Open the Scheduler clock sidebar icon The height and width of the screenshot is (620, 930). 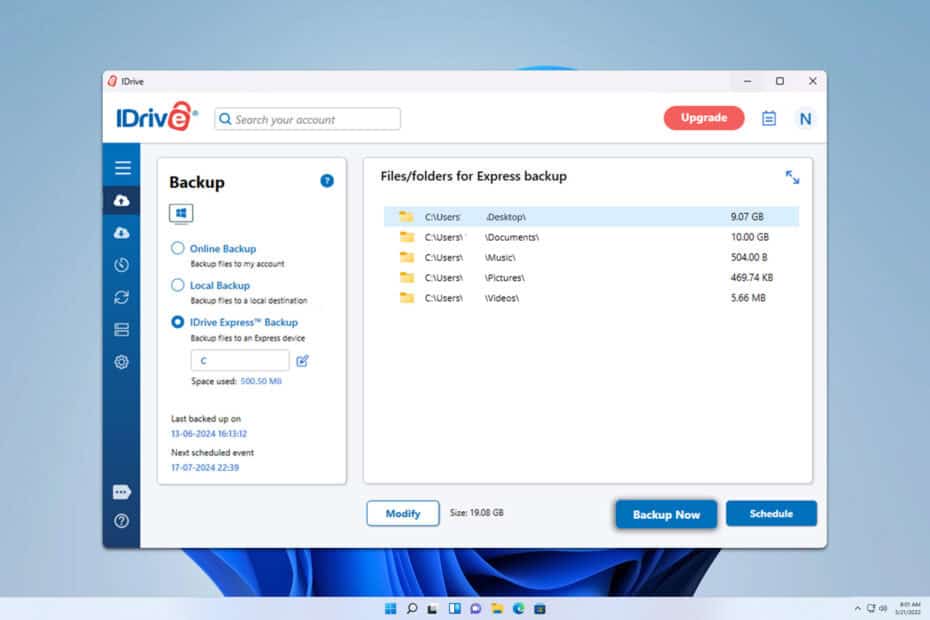tap(122, 265)
